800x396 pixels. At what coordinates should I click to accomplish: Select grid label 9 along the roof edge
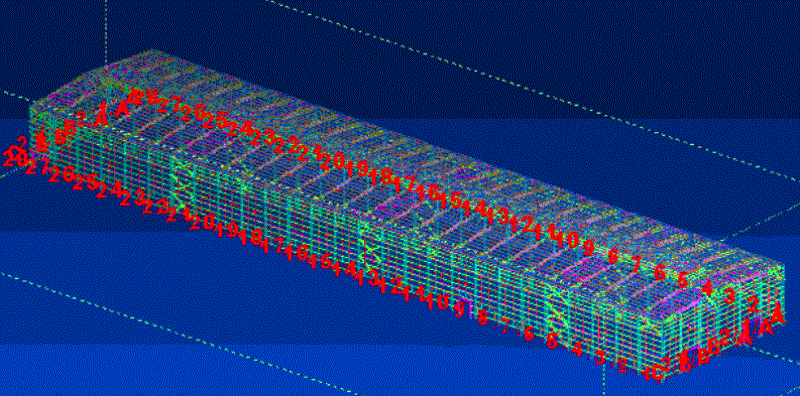[x=588, y=248]
